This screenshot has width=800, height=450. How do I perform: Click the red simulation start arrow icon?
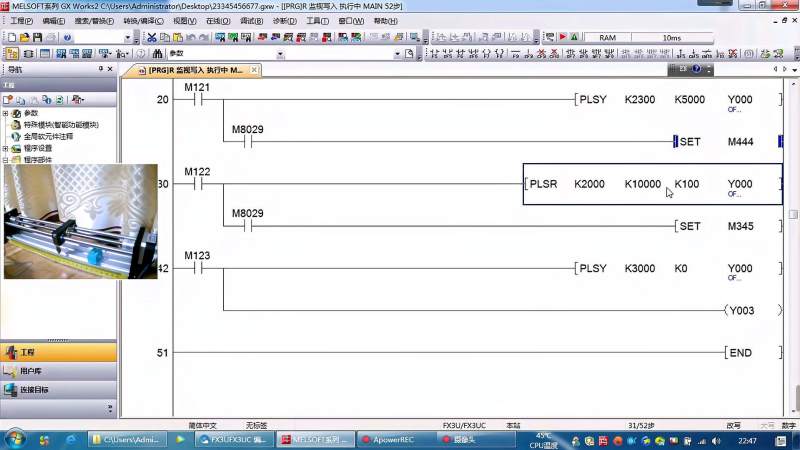point(562,37)
